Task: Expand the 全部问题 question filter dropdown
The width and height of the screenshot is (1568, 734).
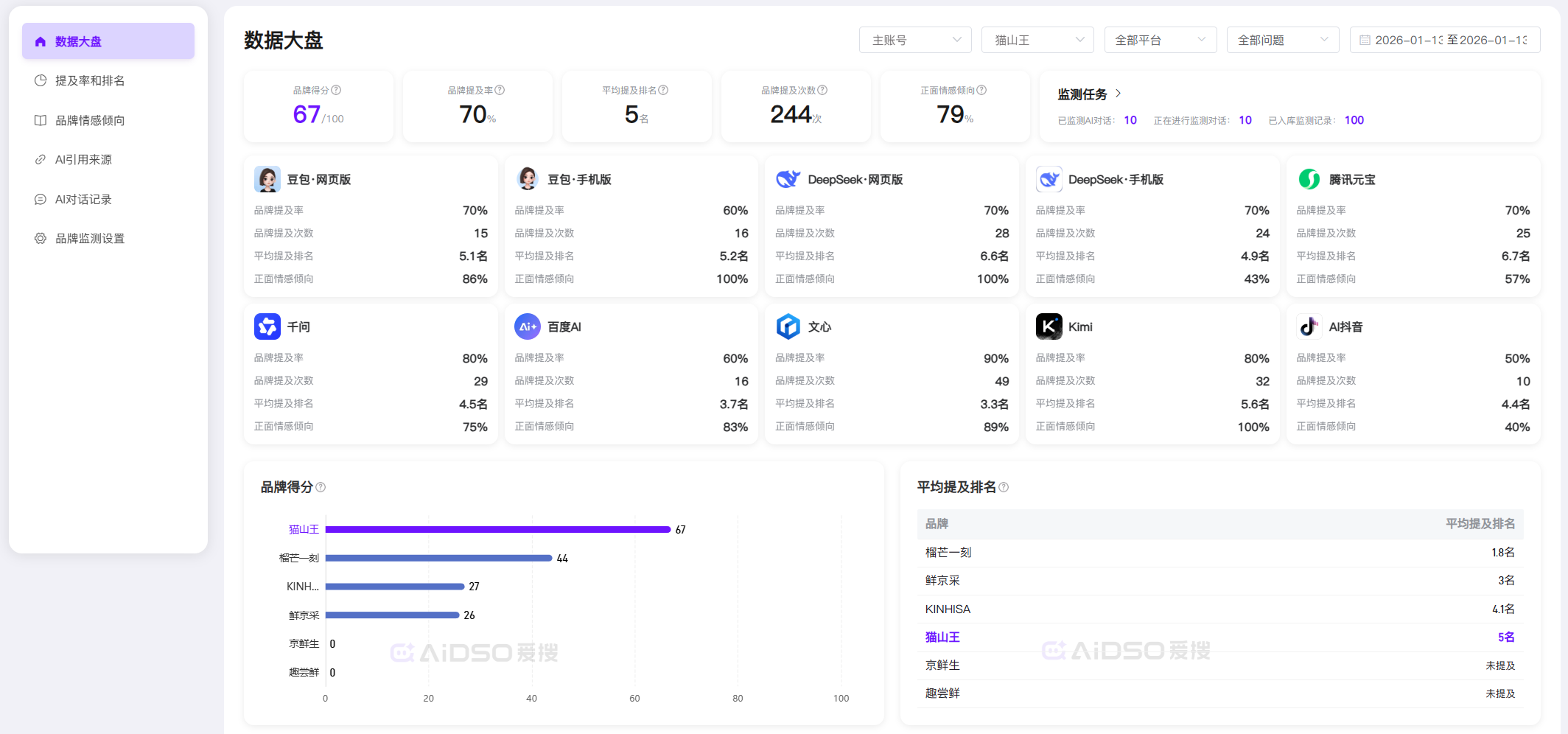Action: (x=1282, y=40)
